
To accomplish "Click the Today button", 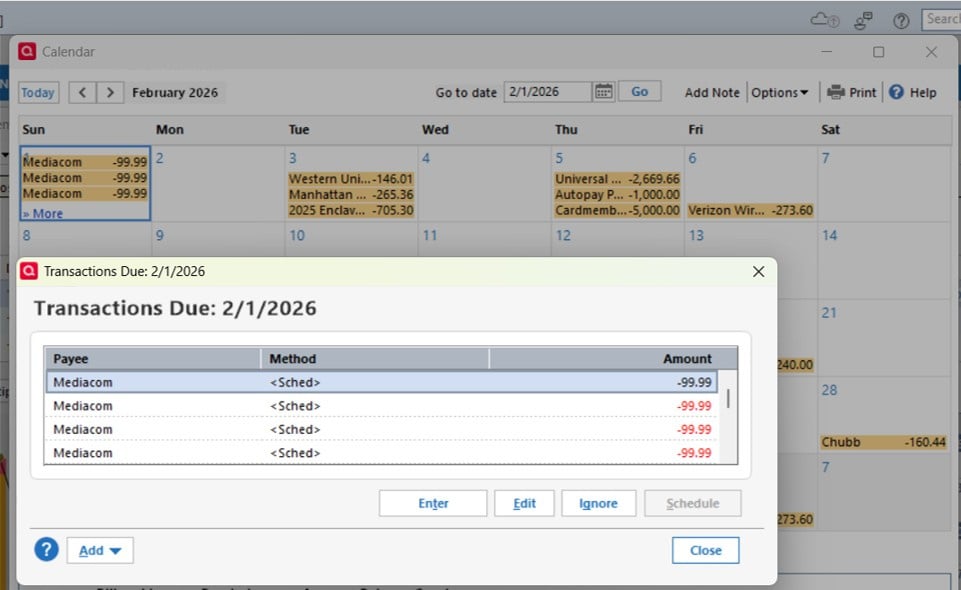I will 38,93.
